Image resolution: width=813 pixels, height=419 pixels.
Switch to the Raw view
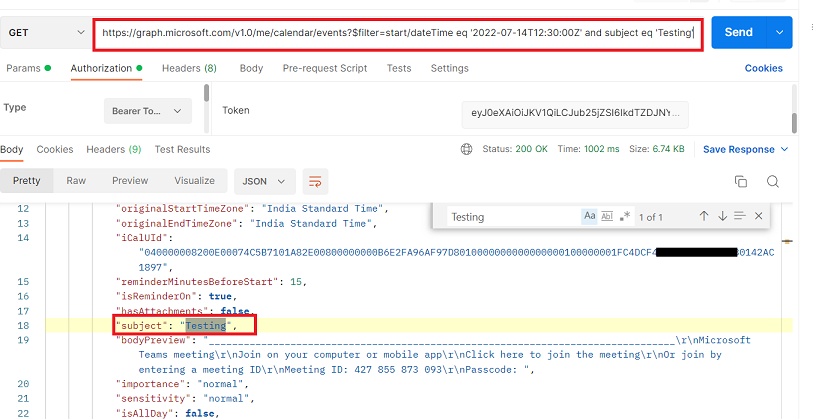[76, 181]
